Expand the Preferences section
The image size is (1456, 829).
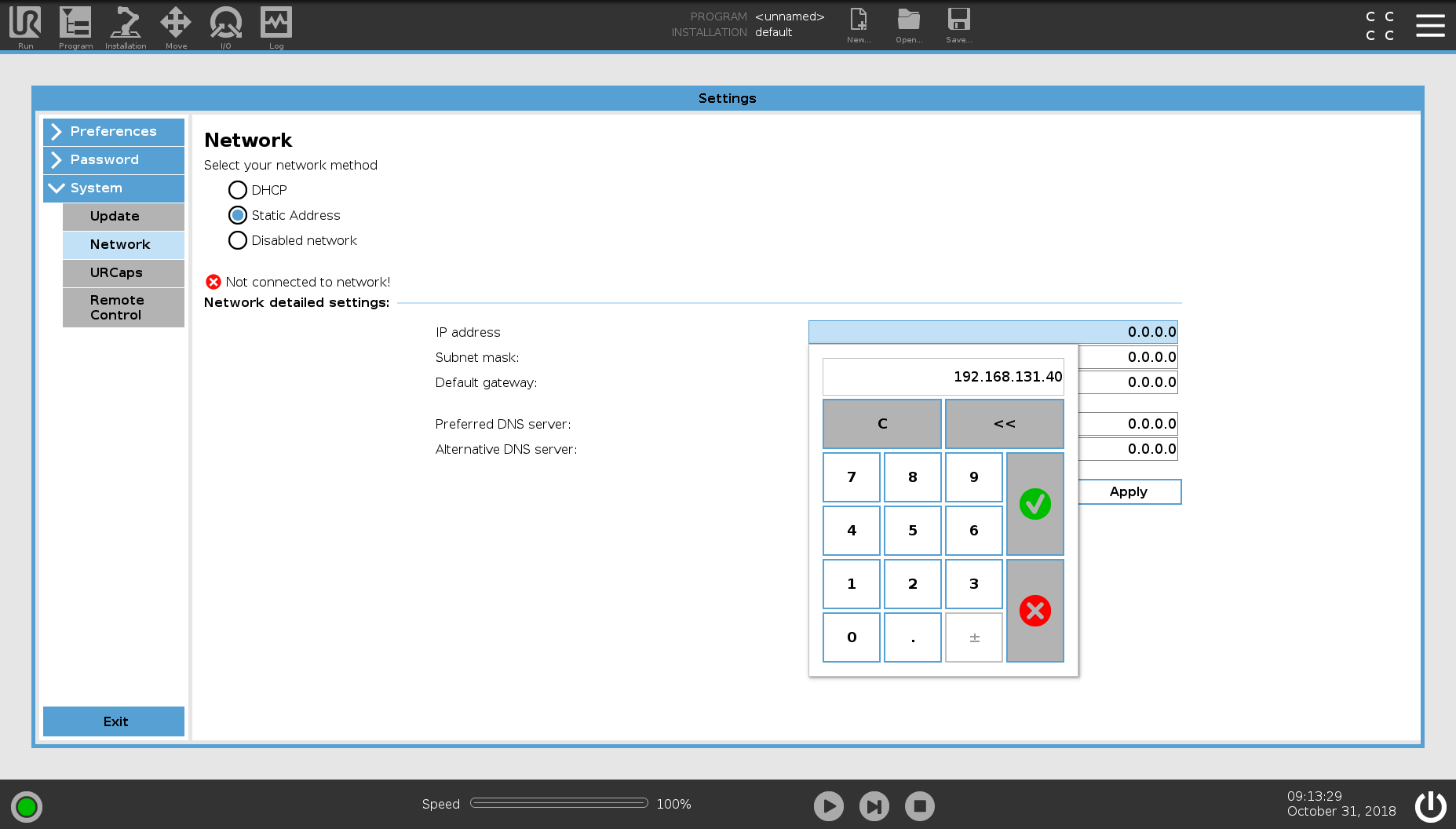(114, 132)
